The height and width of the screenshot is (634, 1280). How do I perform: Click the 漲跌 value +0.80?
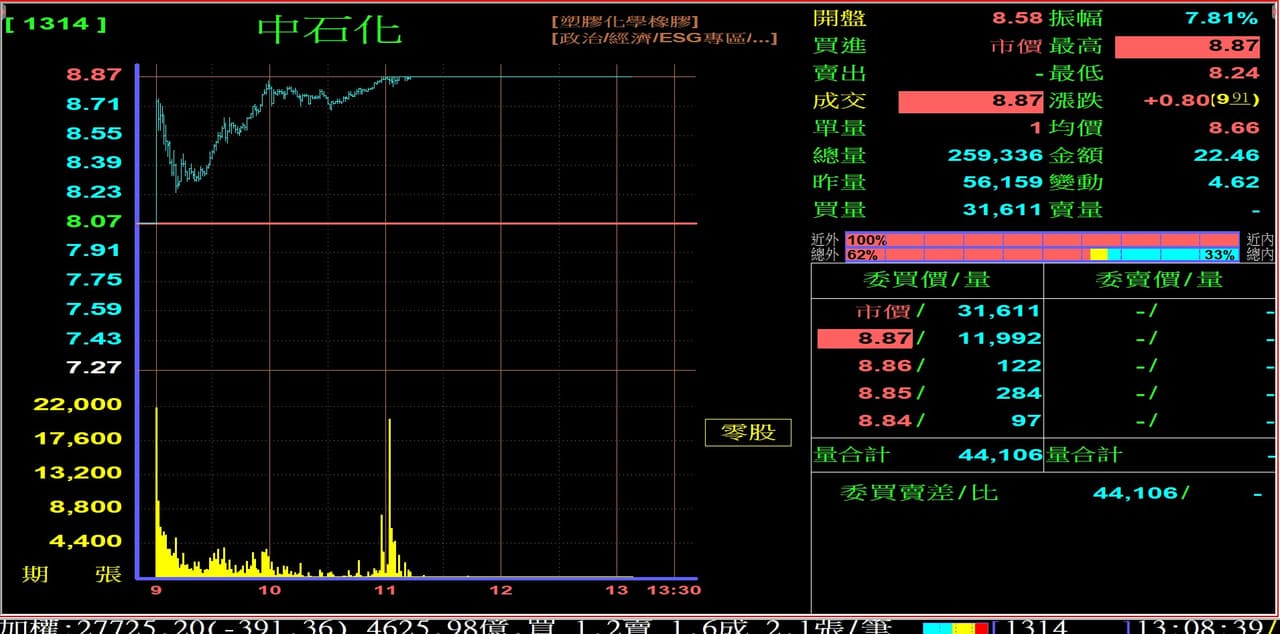(1176, 101)
